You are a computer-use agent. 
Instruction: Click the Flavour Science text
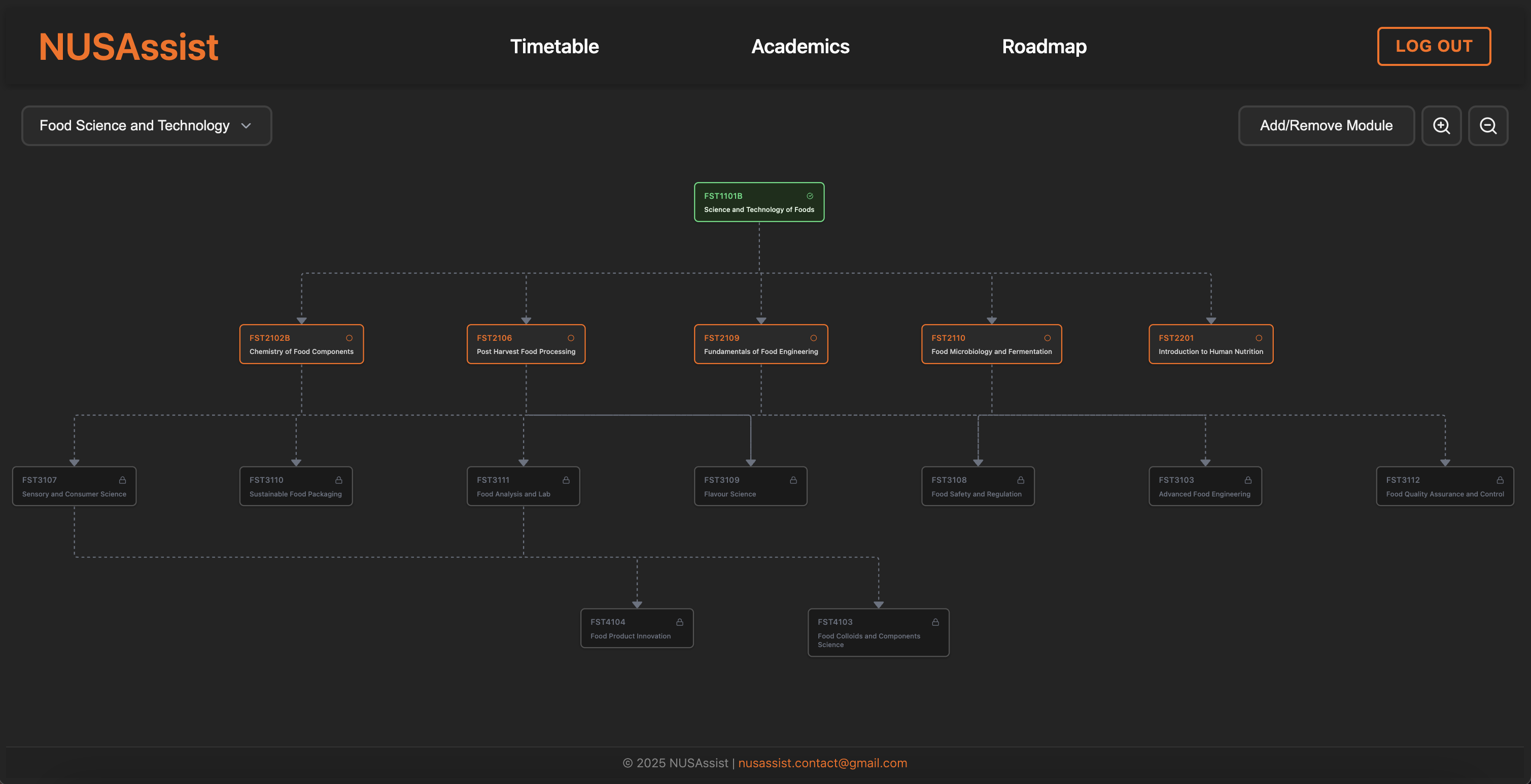[730, 494]
